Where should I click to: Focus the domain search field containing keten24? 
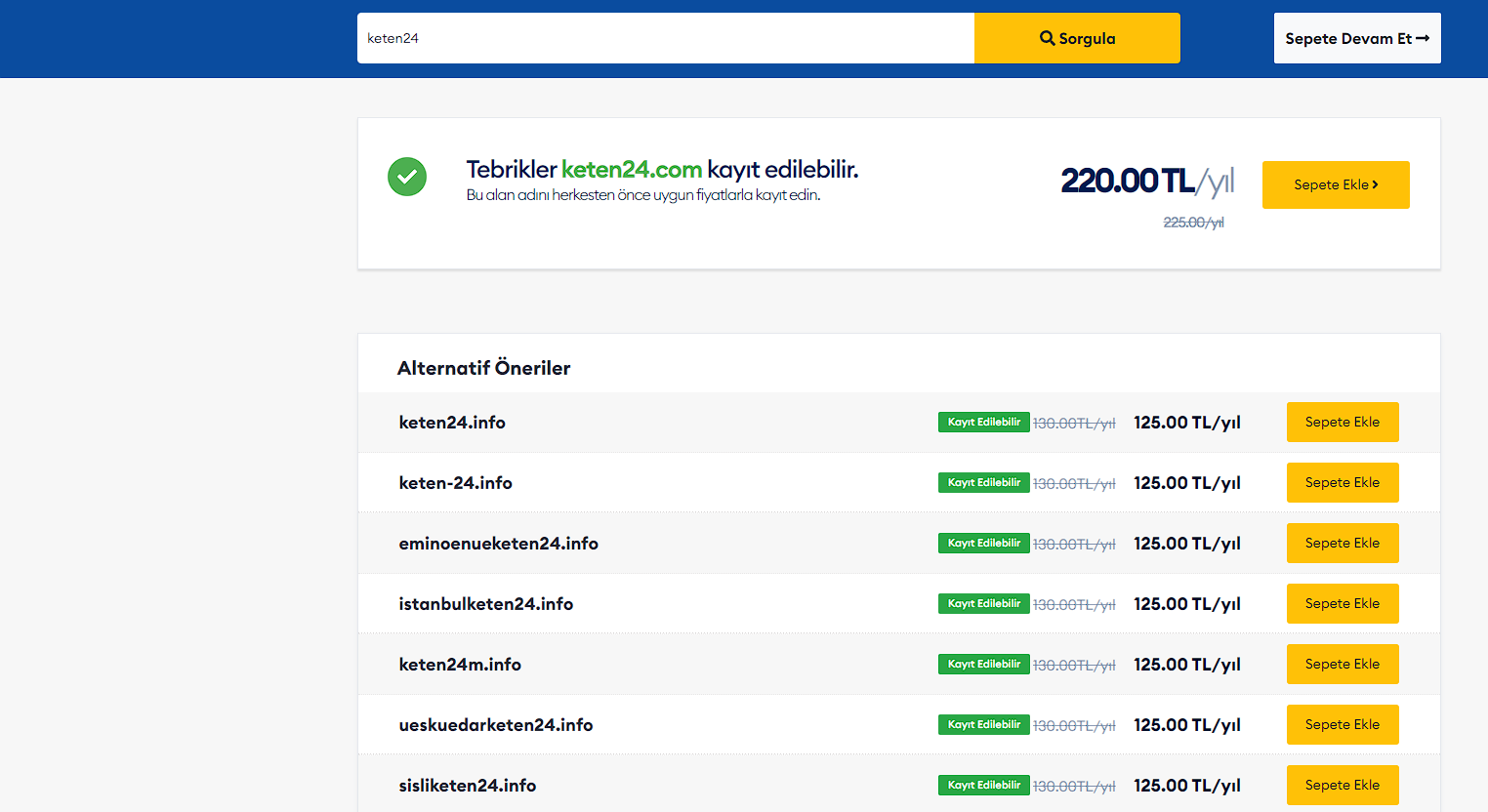[x=664, y=38]
